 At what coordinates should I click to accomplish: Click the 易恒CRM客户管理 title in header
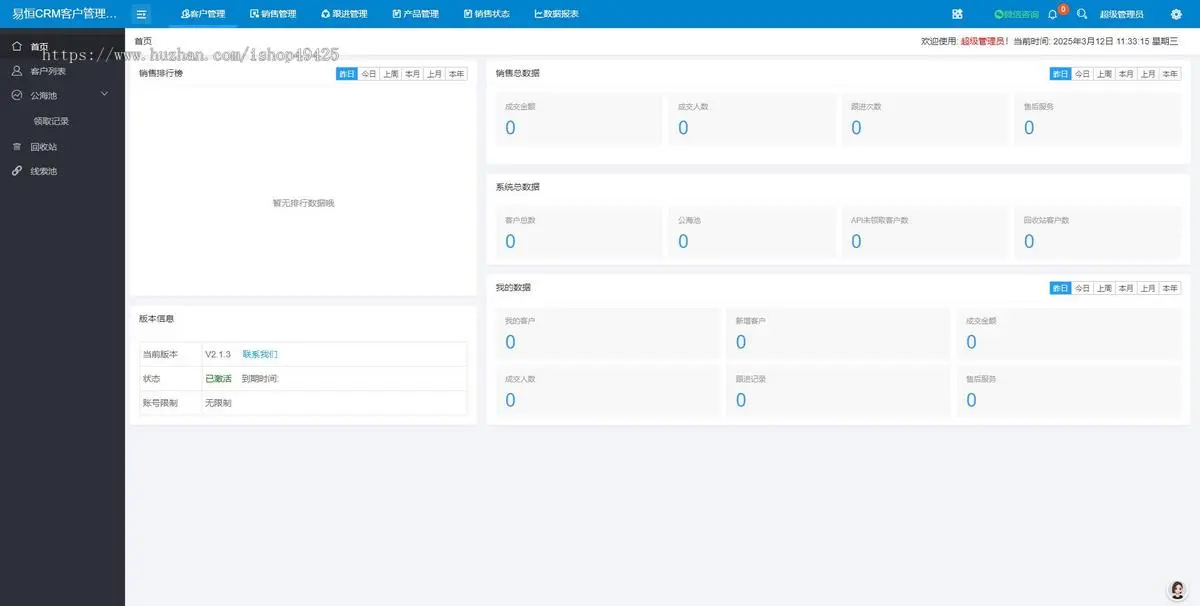click(64, 14)
